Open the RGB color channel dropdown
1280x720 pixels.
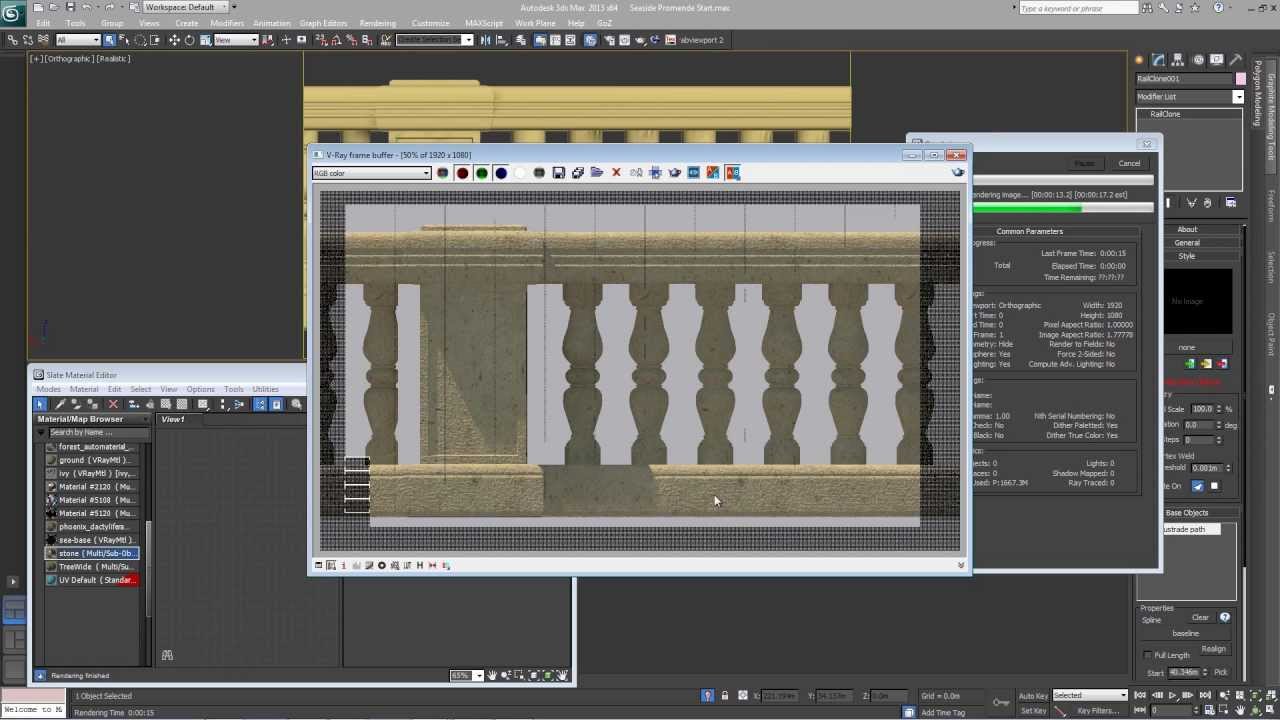click(x=371, y=173)
